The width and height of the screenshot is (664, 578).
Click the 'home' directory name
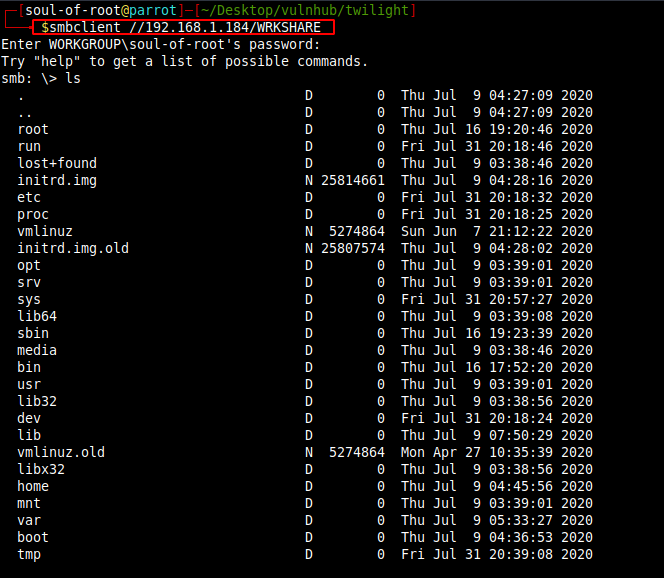point(33,486)
